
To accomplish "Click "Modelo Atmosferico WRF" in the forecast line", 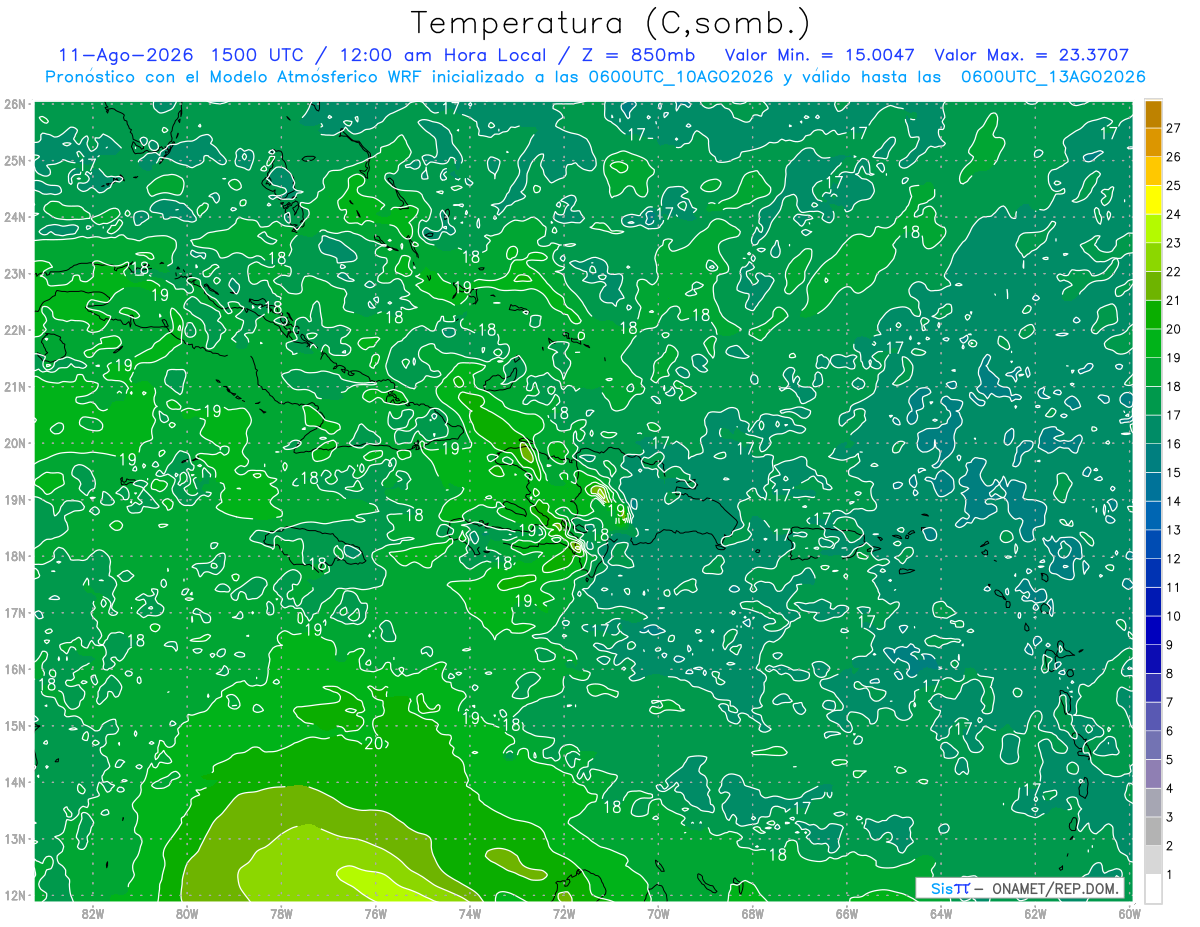I will point(327,77).
